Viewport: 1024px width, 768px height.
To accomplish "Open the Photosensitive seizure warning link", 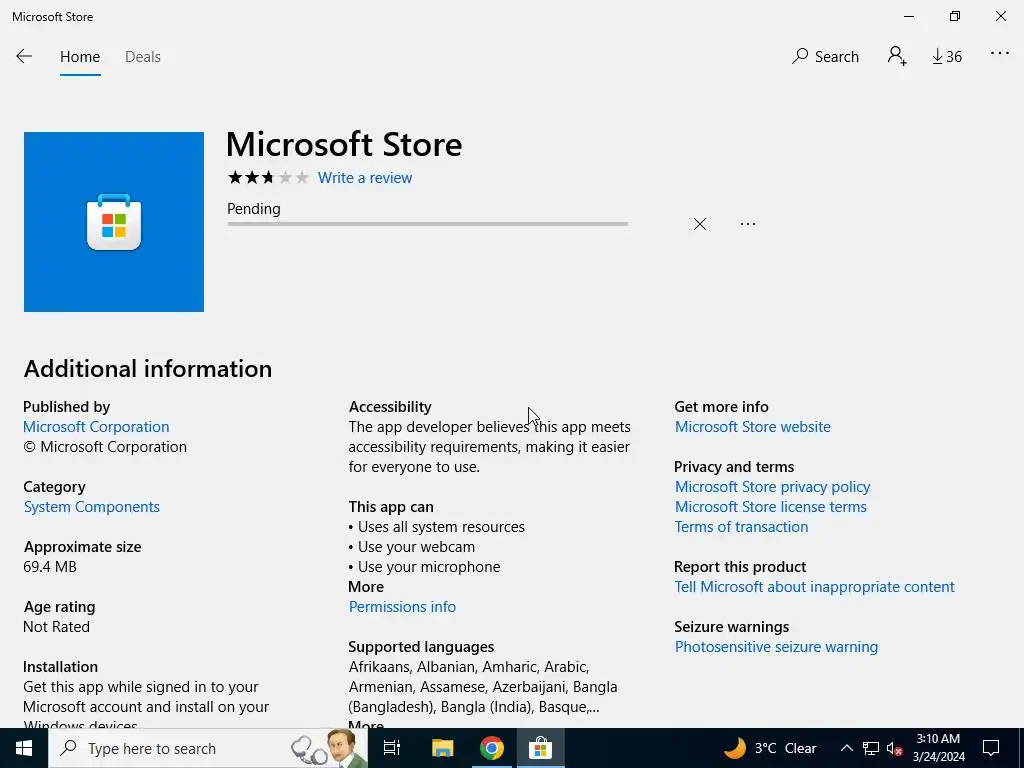I will [776, 647].
